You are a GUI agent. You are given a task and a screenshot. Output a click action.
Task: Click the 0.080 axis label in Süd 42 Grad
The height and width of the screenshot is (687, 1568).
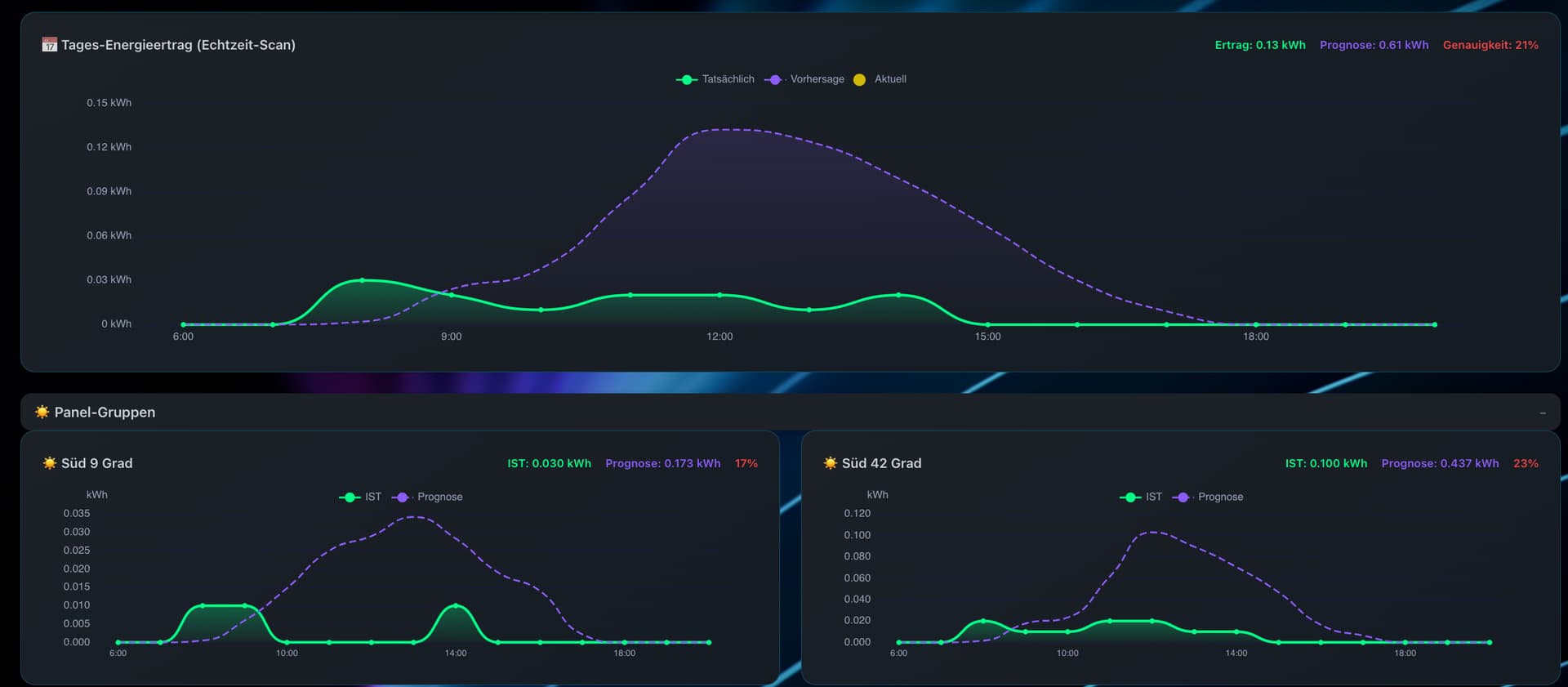[857, 556]
